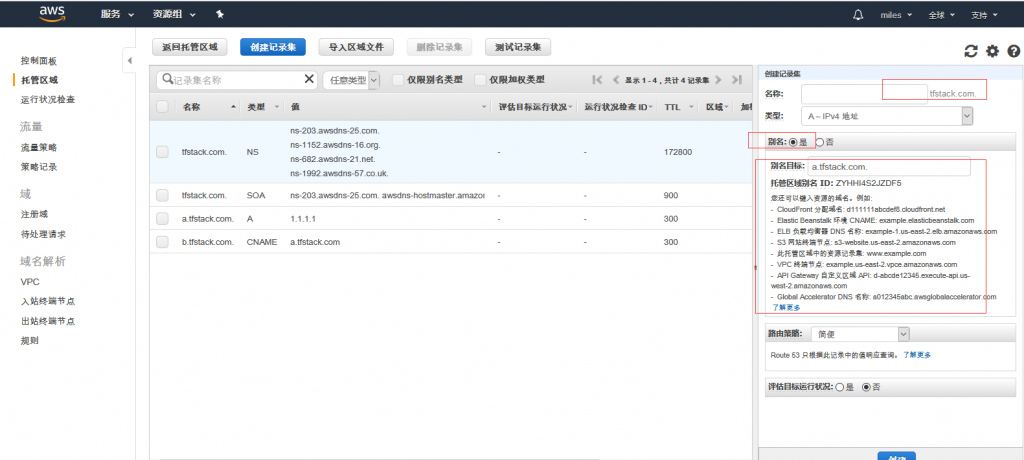Focus the 名称 input field
Screen dimensions: 1024x460
(x=864, y=93)
